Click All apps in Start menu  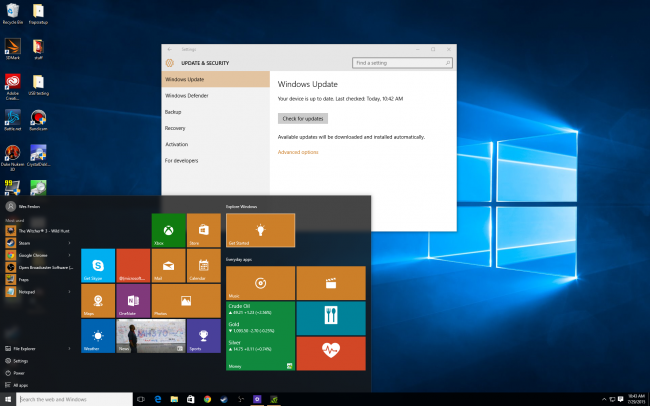[20, 384]
